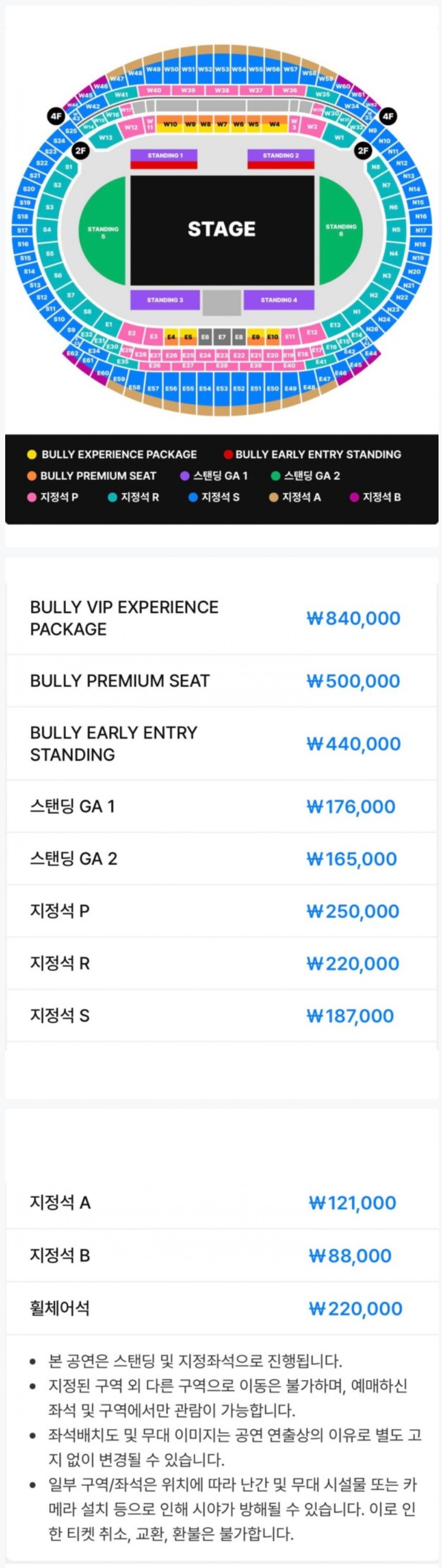442x1568 pixels.
Task: Pick the green STANDING 6 zone
Action: 340,230
